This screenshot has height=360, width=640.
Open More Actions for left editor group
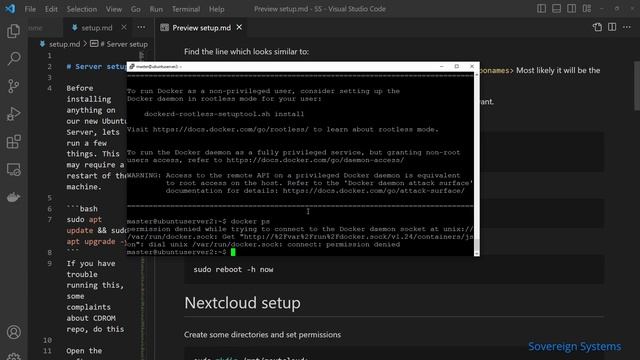[141, 27]
